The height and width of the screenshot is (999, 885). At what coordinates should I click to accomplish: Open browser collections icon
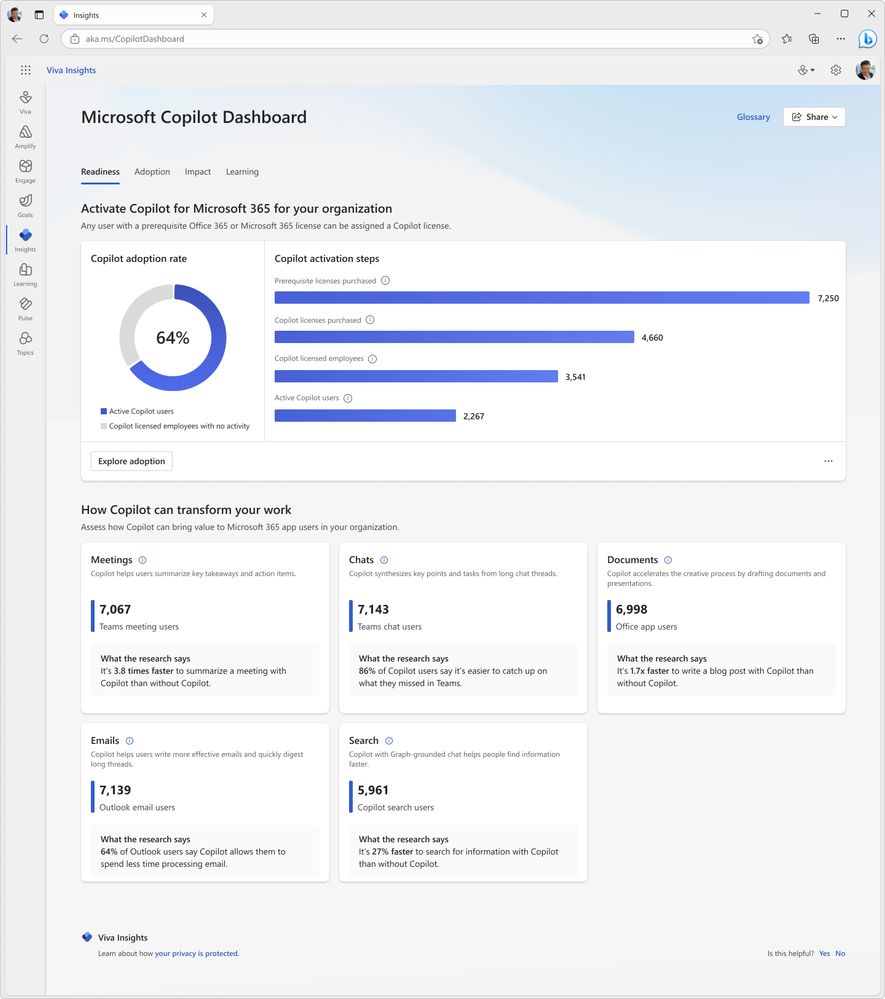(814, 39)
